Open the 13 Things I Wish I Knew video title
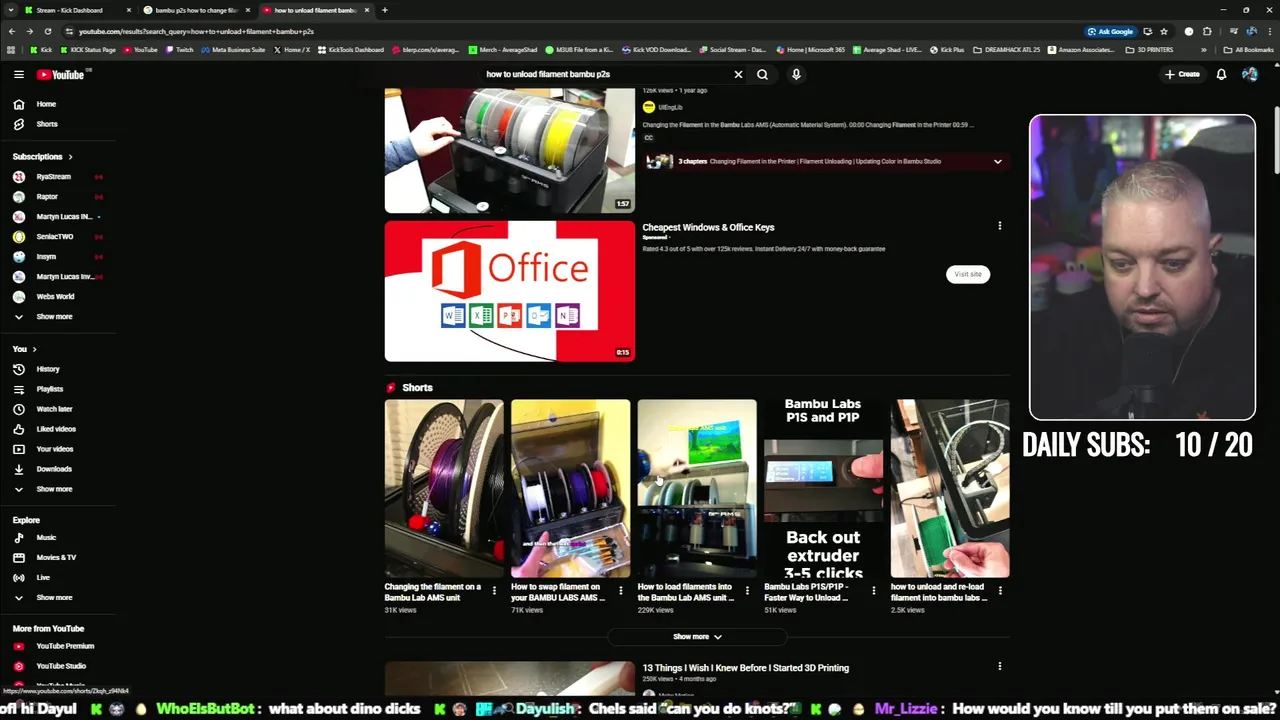The image size is (1280, 720). (745, 668)
